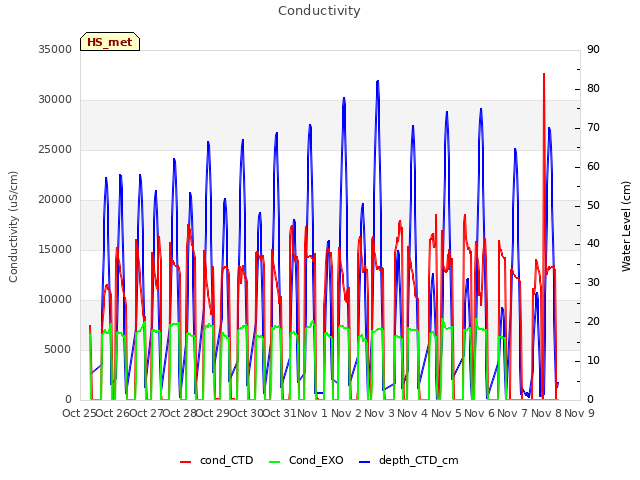Click the Nov 6 date tick label
Screen dimensions: 640x480
coord(480,413)
